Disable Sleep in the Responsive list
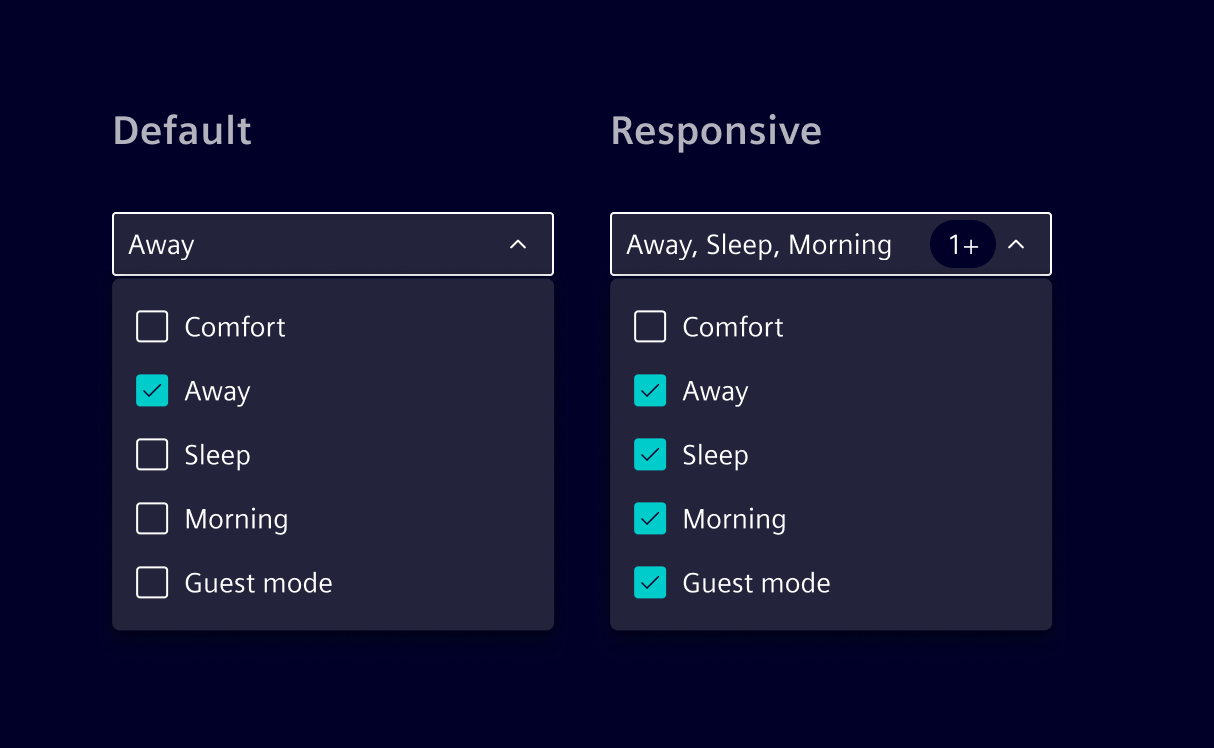Screen dimensions: 1214x748 pyautogui.click(x=650, y=454)
